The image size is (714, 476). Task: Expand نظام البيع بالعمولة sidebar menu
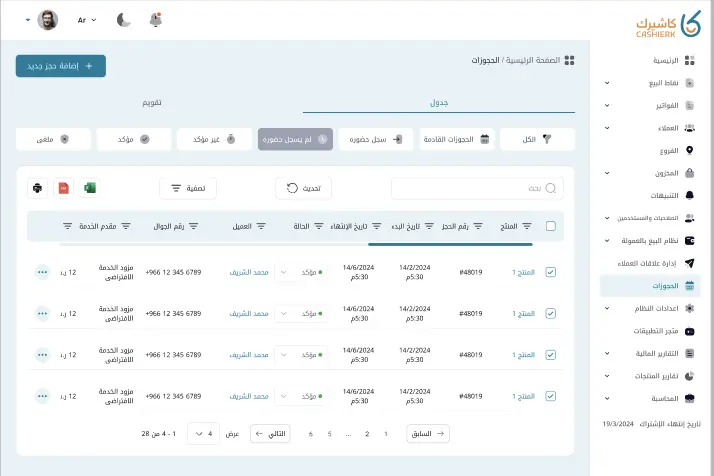[607, 241]
